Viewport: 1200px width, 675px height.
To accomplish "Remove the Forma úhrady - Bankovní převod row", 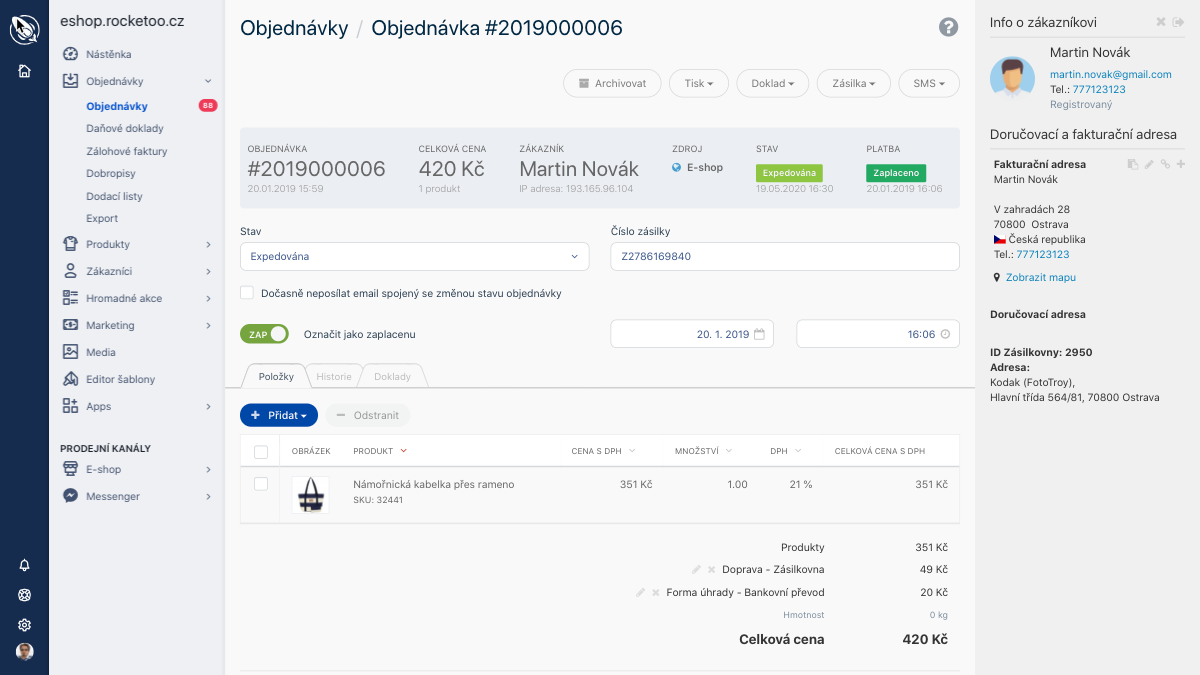I will [x=656, y=592].
